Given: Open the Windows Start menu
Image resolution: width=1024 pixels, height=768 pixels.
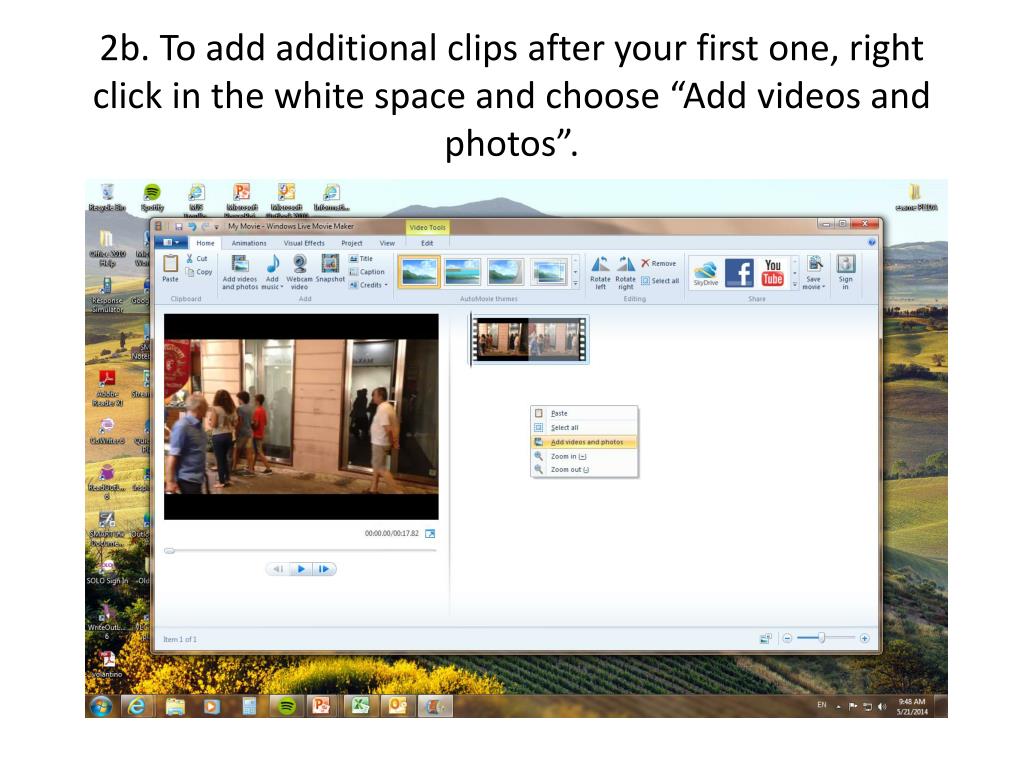Looking at the screenshot, I should 101,706.
